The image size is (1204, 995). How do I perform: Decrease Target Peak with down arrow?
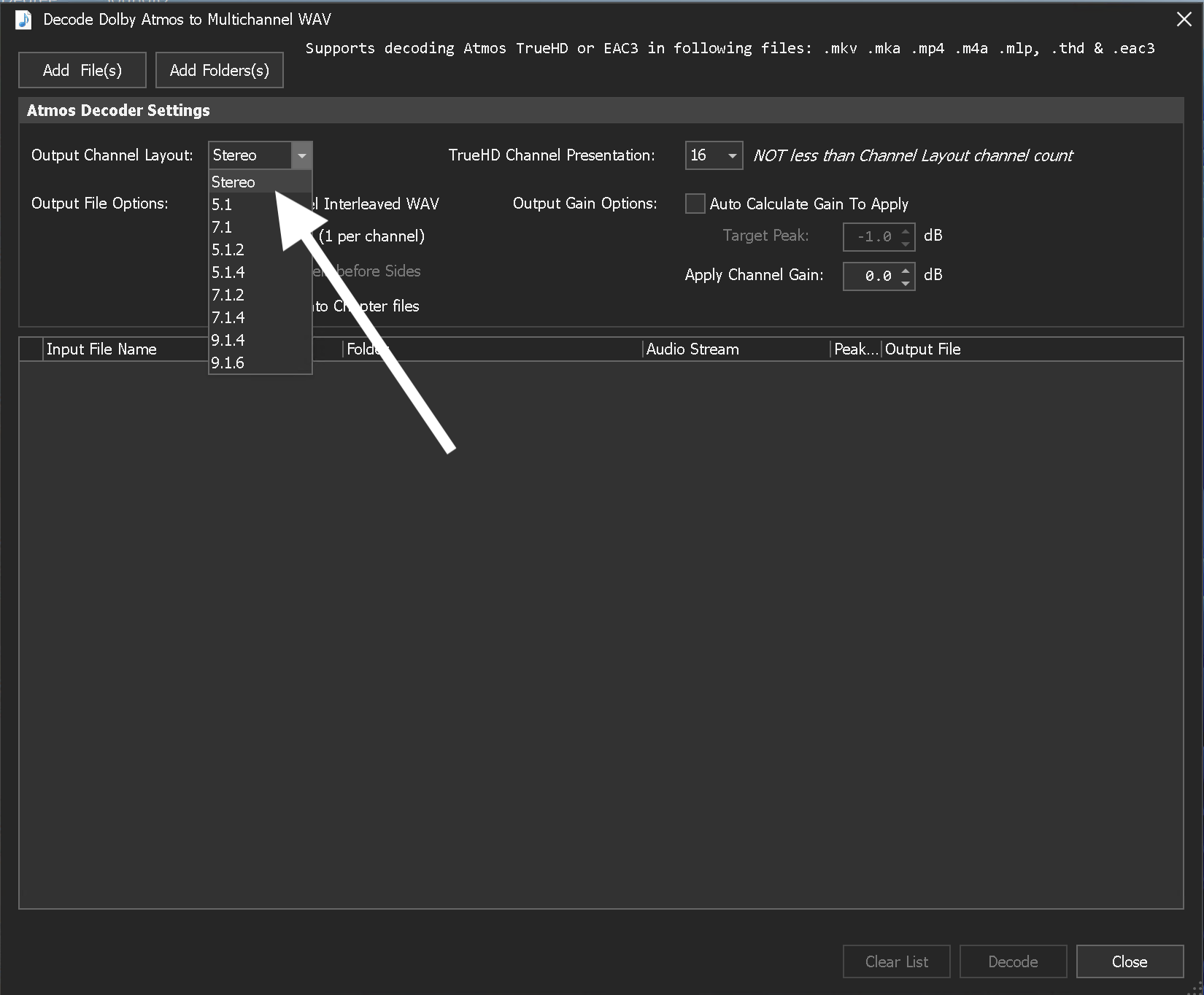pos(906,243)
